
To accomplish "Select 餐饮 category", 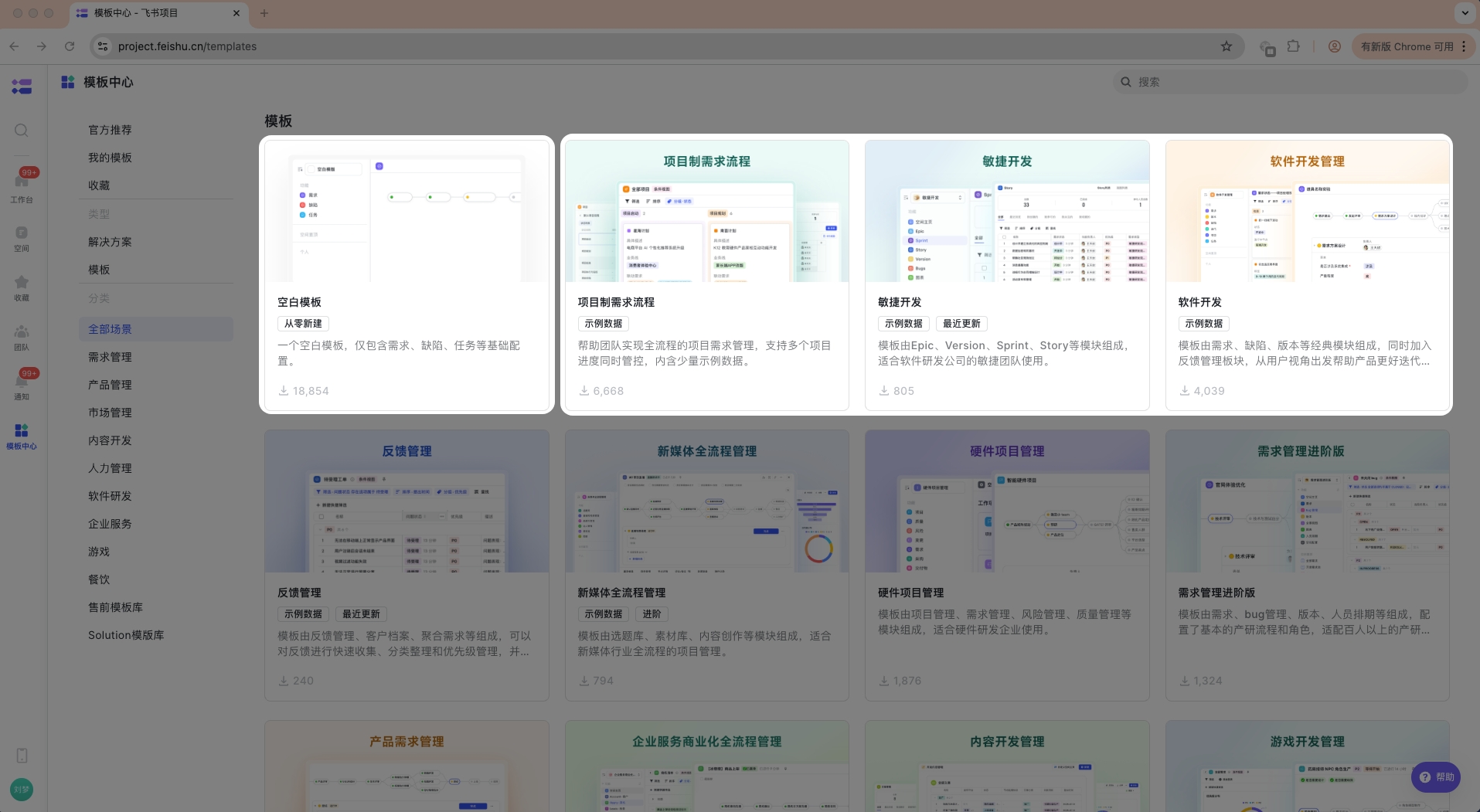I will coord(99,579).
